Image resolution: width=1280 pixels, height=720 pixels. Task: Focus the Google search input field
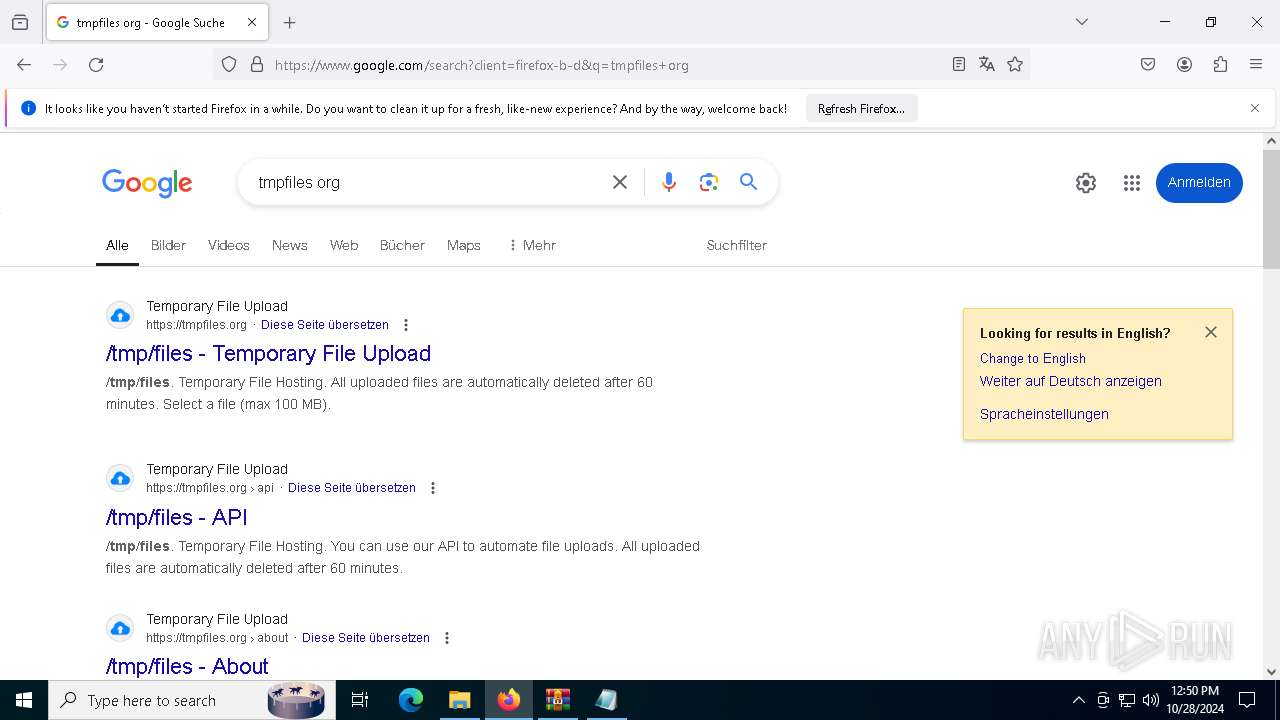[x=425, y=182]
